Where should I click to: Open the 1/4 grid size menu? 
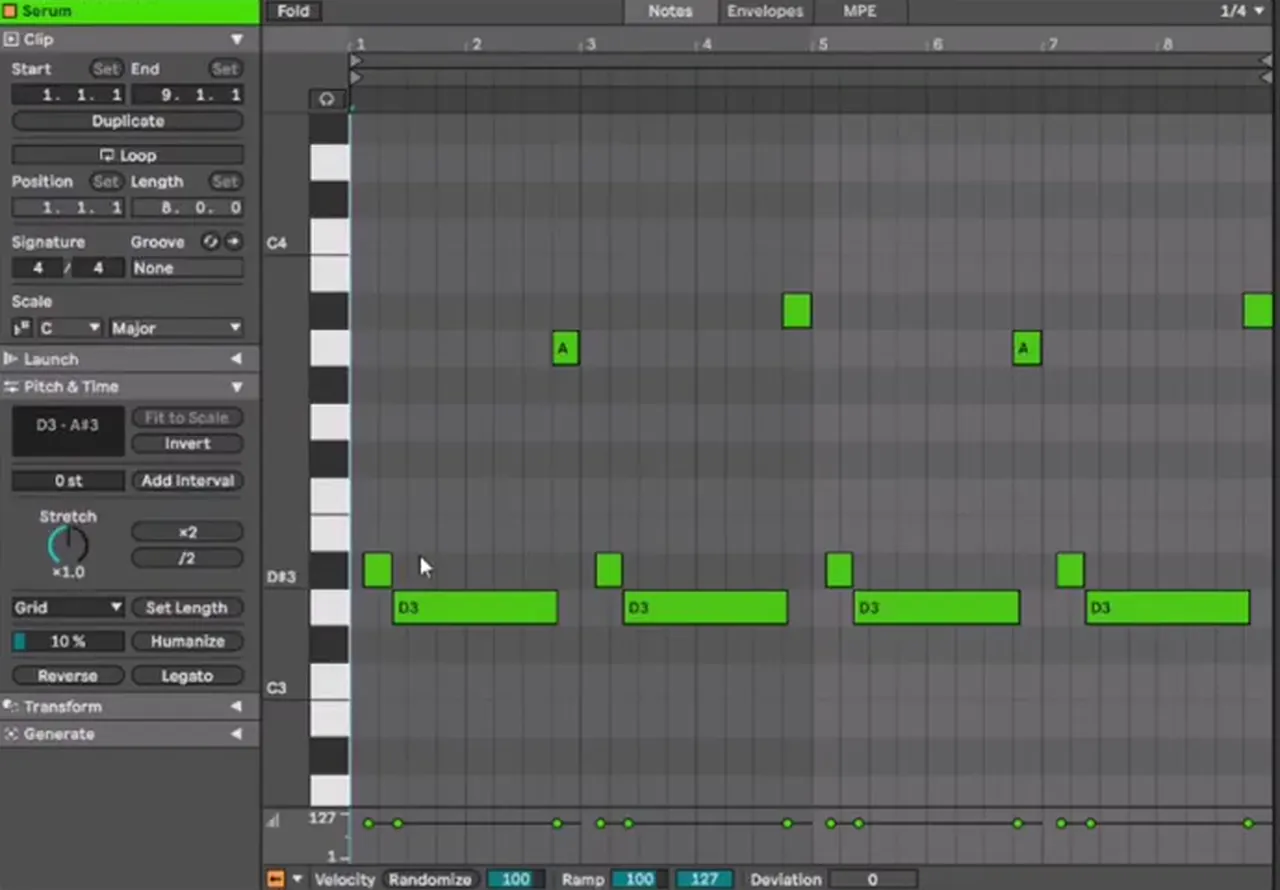click(x=1242, y=11)
